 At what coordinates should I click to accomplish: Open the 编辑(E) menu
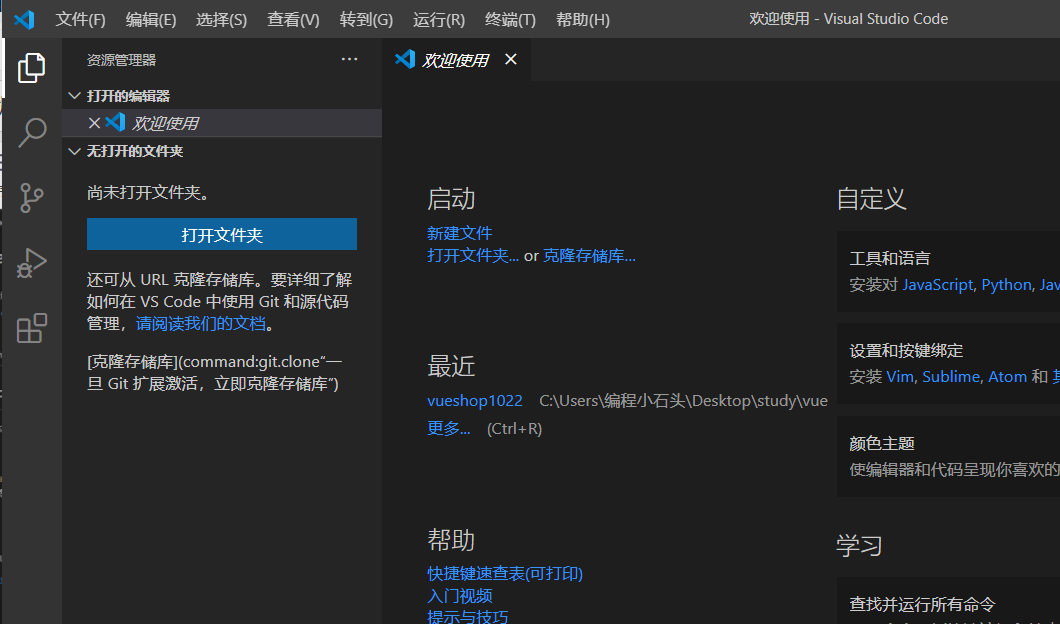pos(151,20)
